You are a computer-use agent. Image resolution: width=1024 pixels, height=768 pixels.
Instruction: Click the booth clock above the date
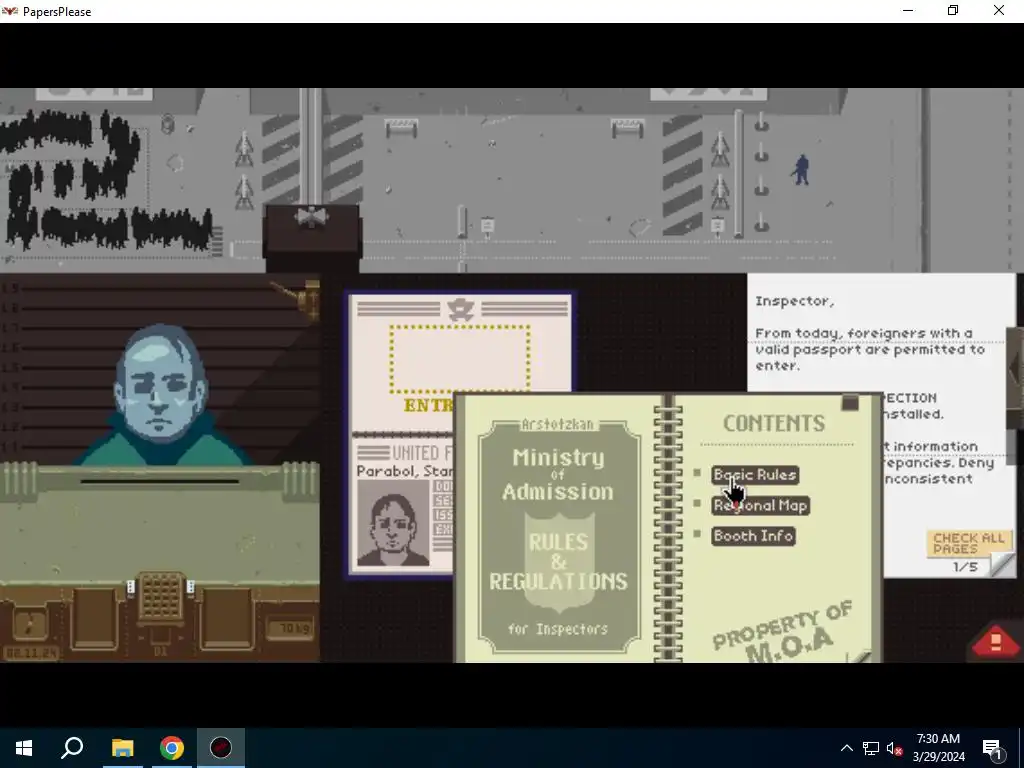(x=30, y=624)
